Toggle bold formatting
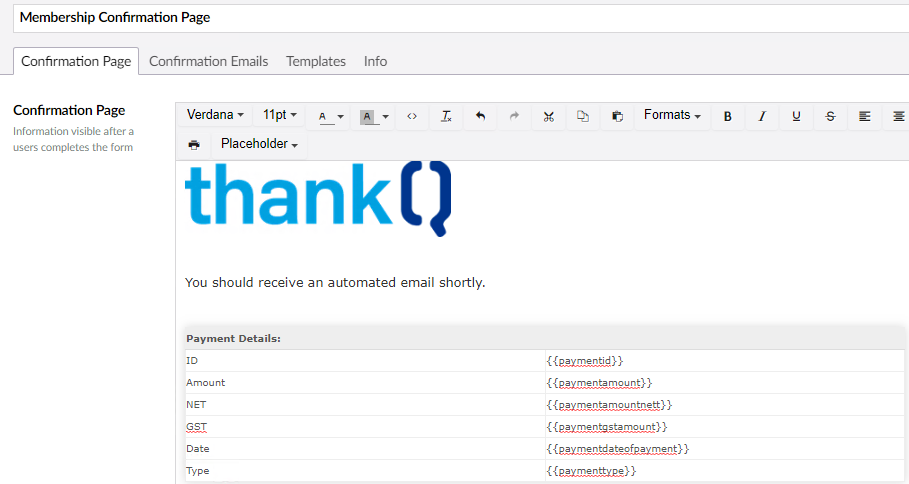This screenshot has width=909, height=484. [x=727, y=117]
